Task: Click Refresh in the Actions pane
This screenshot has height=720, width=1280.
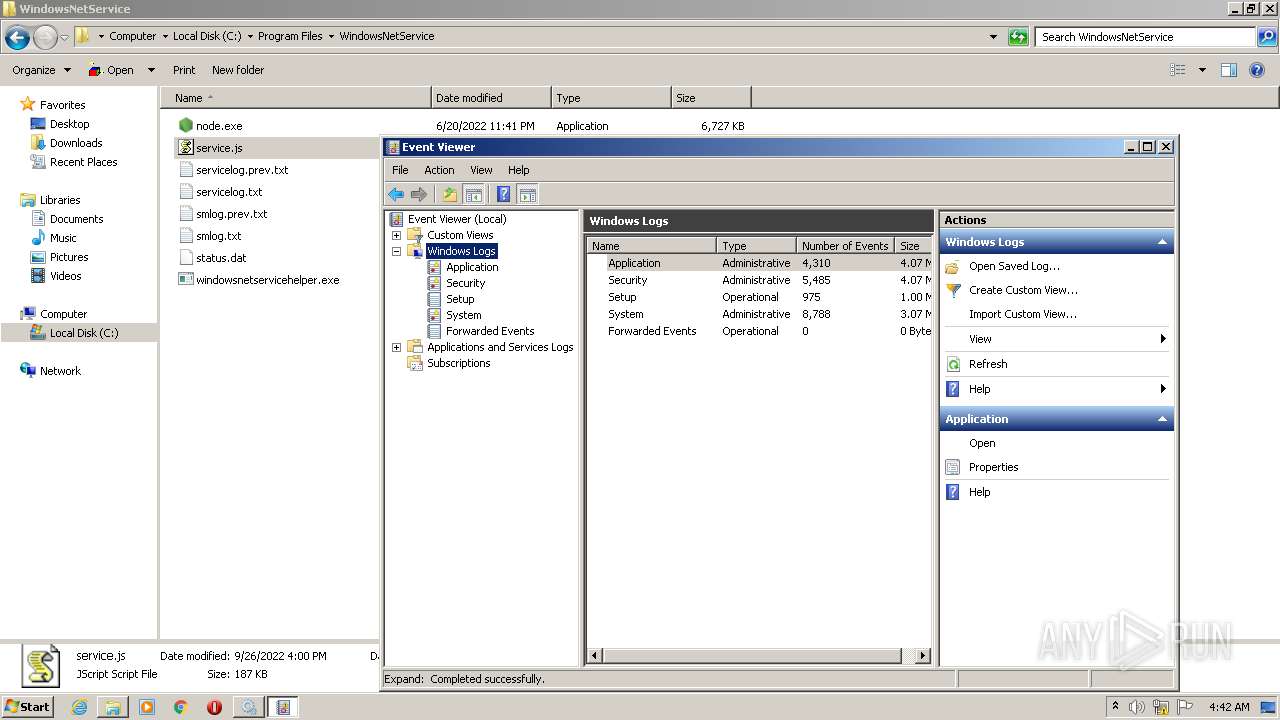Action: click(x=987, y=364)
